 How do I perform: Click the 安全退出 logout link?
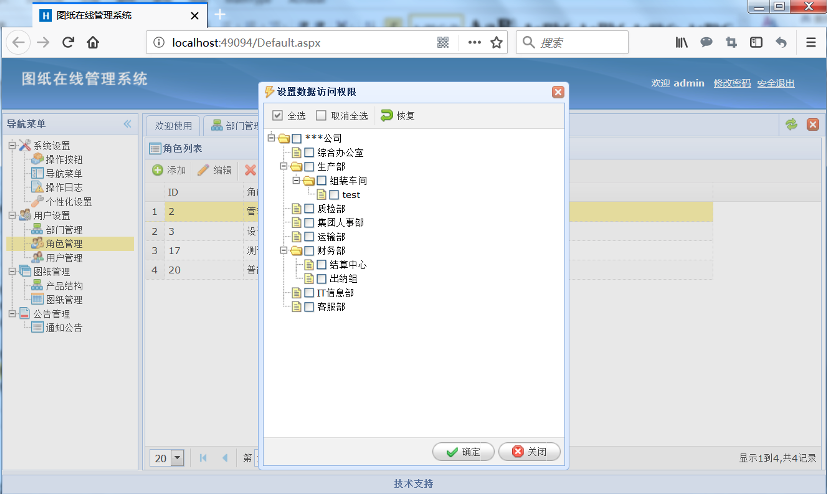[x=776, y=83]
